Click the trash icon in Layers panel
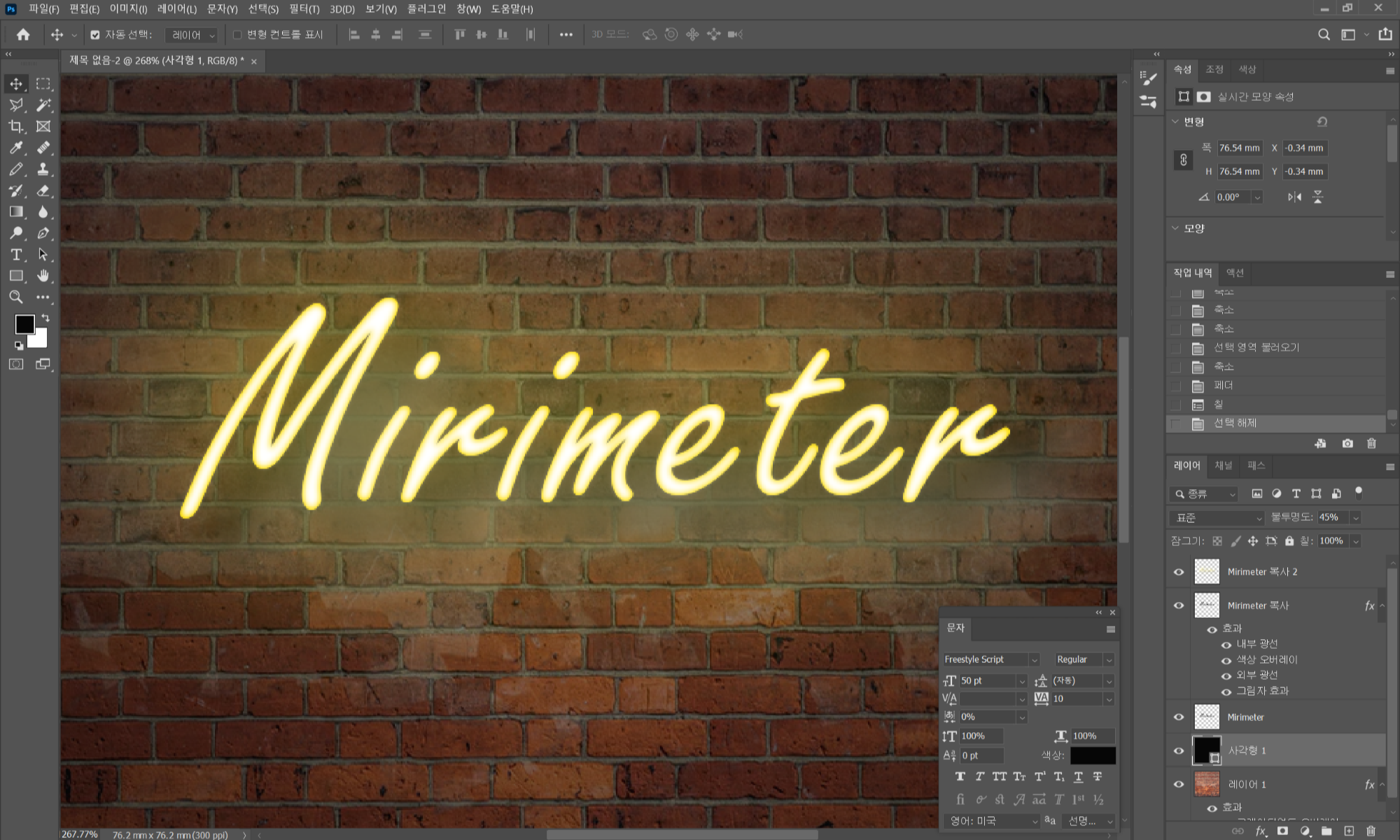Viewport: 1400px width, 840px height. pos(1371,831)
